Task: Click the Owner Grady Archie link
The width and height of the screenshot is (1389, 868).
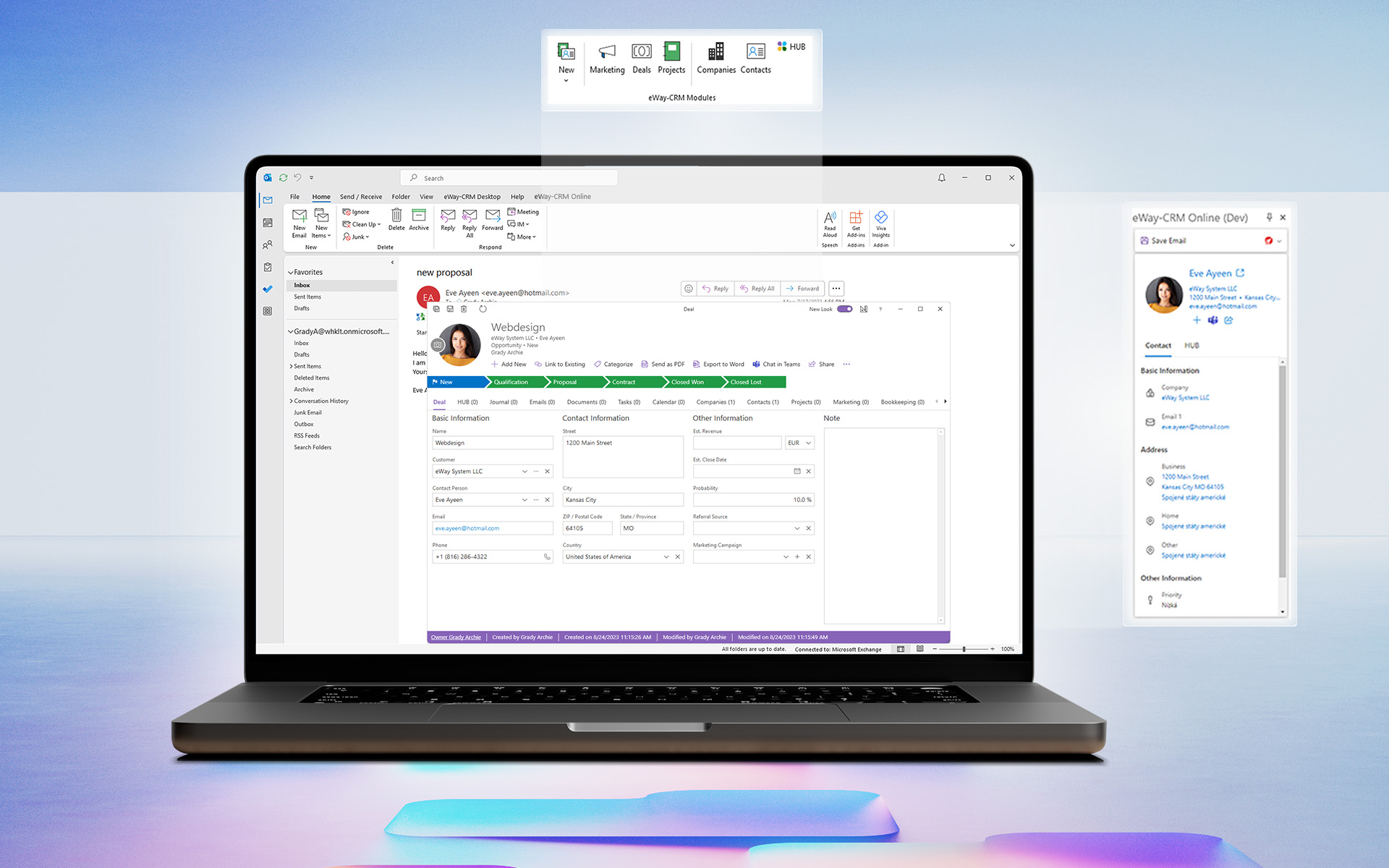Action: pos(456,637)
